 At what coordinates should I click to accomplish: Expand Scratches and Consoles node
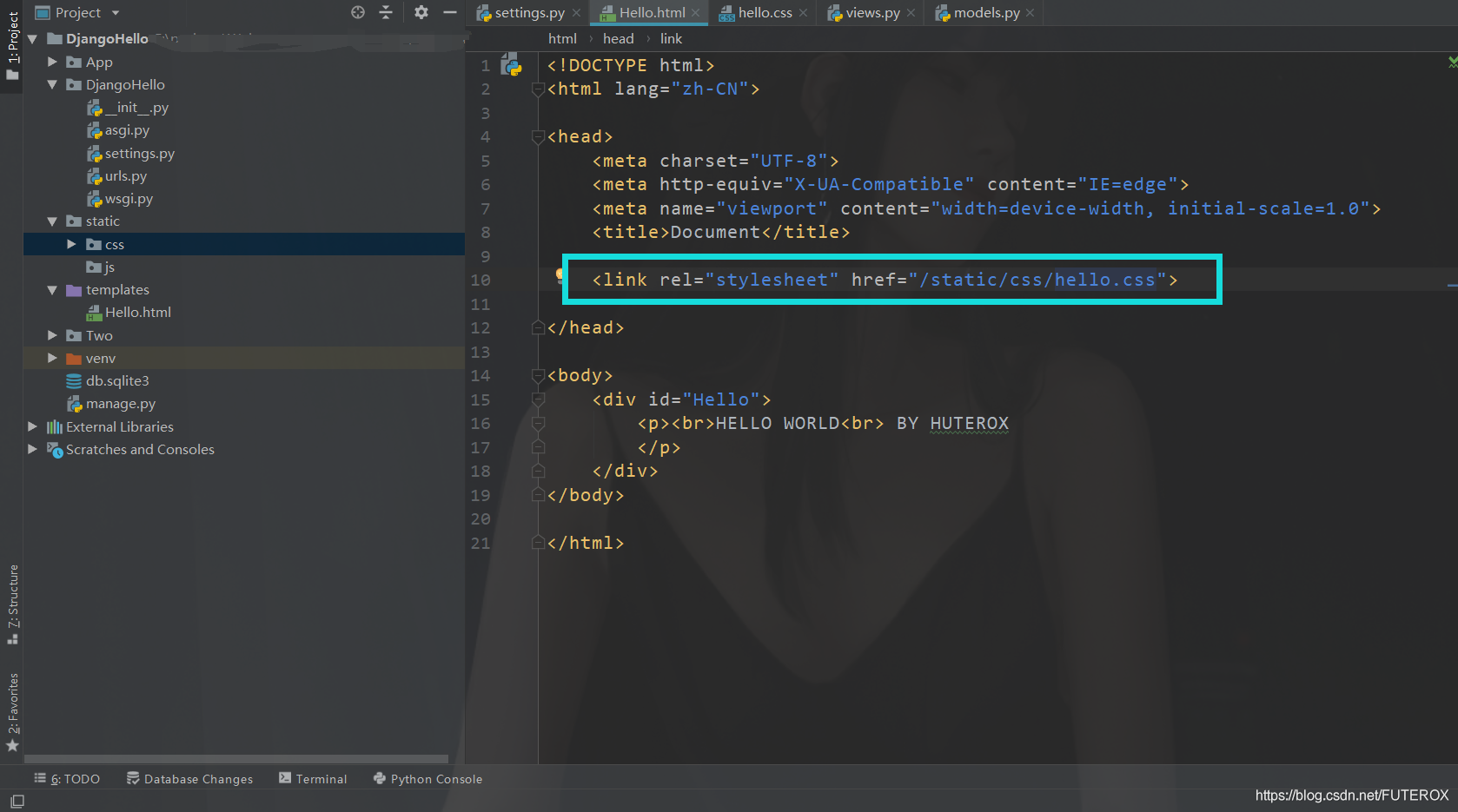[32, 449]
